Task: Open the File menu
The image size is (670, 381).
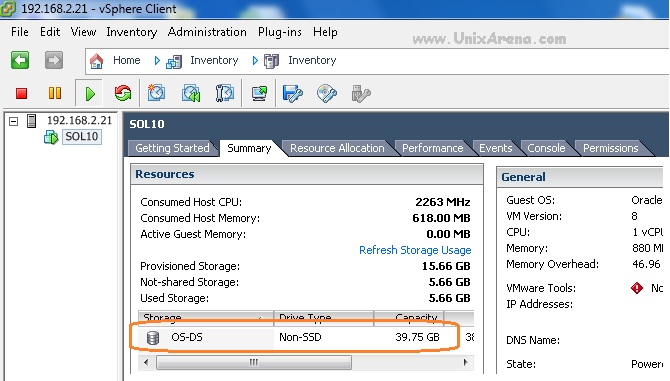Action: point(20,32)
